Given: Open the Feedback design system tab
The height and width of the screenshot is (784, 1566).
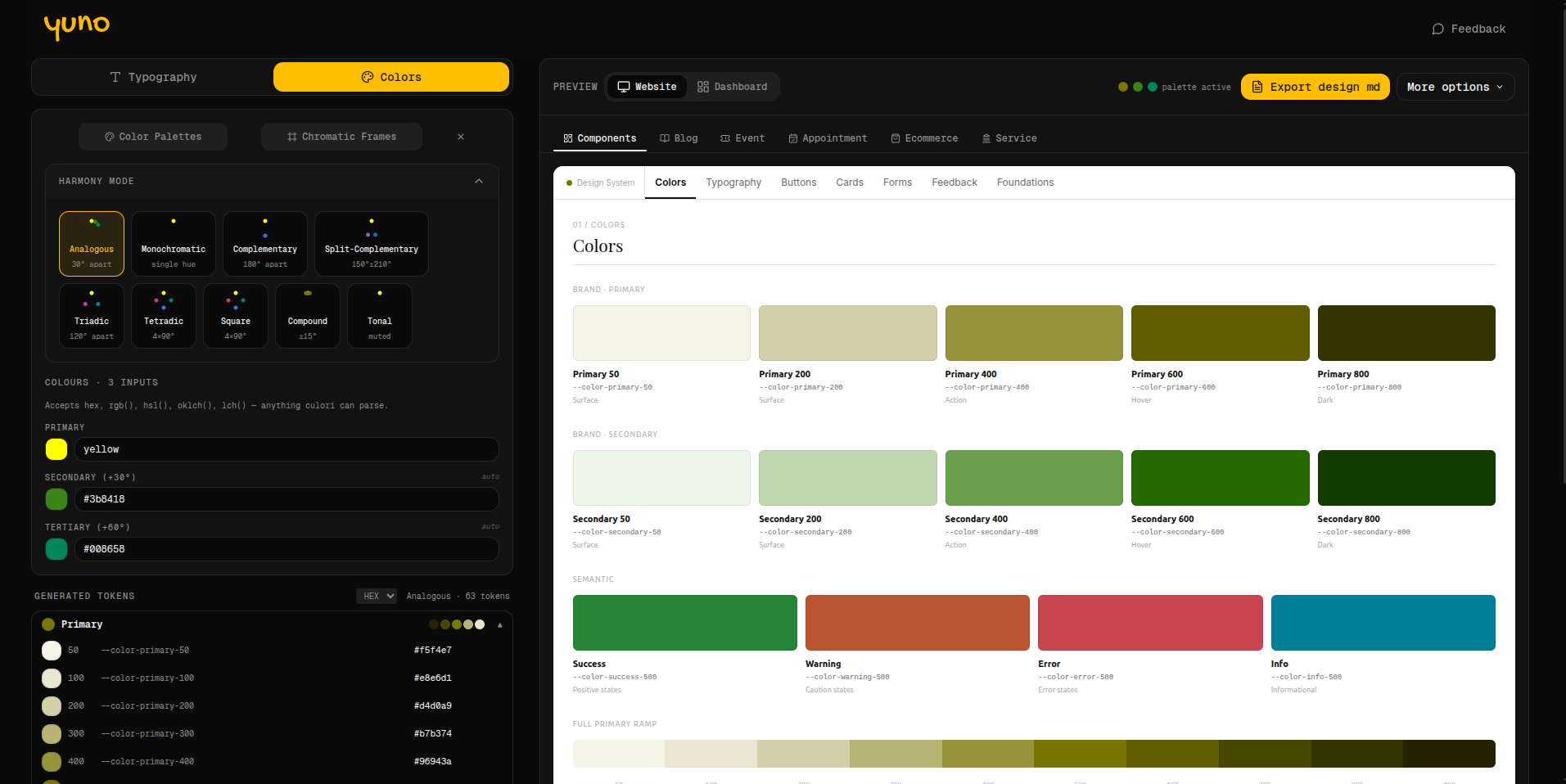Looking at the screenshot, I should coord(954,182).
